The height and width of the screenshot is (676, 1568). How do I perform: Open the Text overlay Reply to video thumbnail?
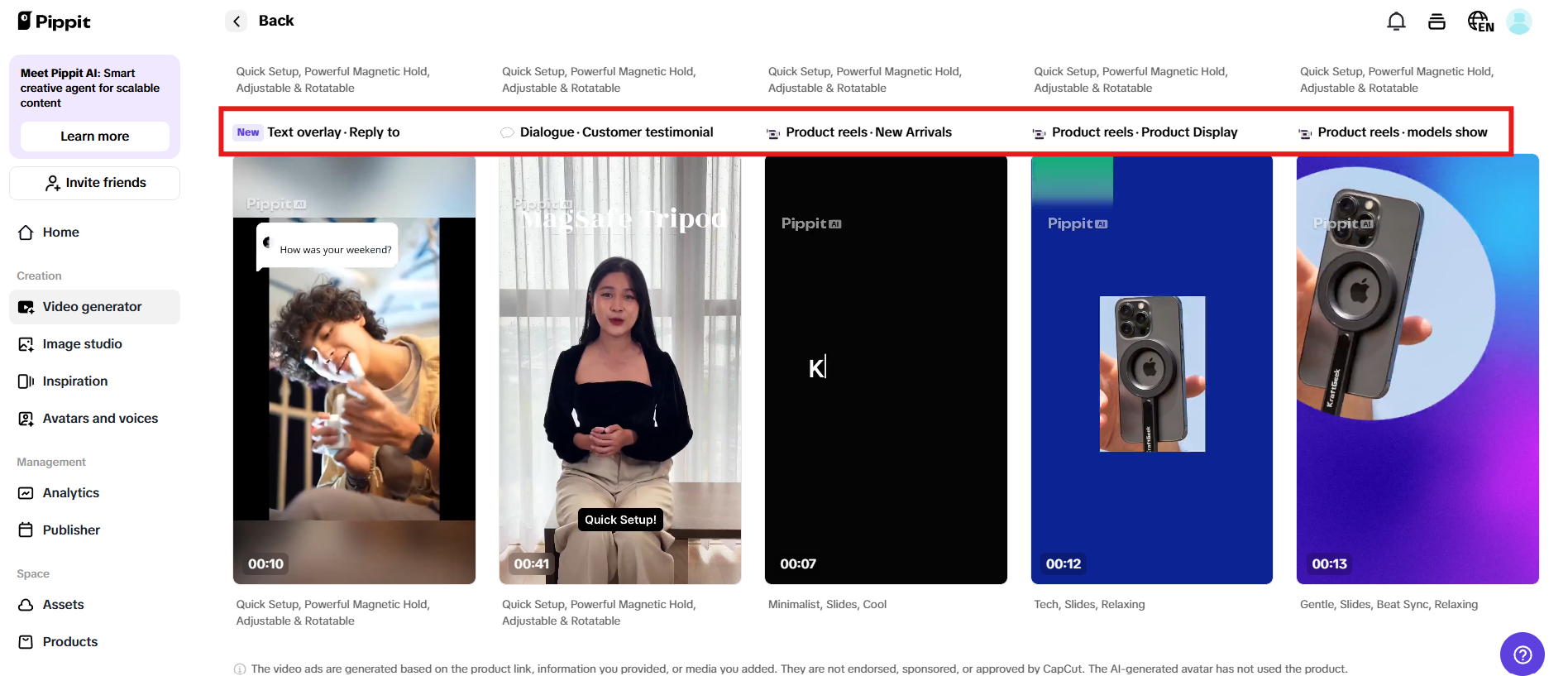pos(354,370)
